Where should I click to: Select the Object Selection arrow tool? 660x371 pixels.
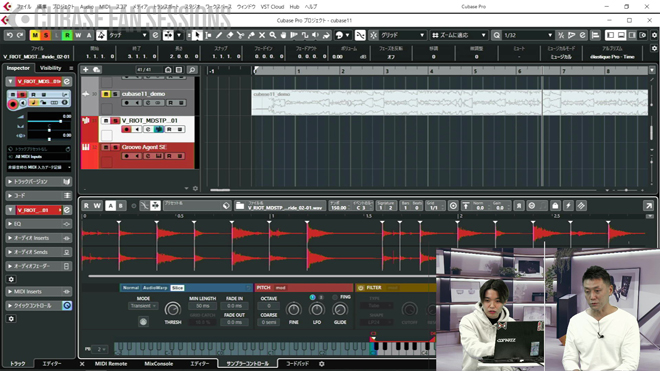197,35
